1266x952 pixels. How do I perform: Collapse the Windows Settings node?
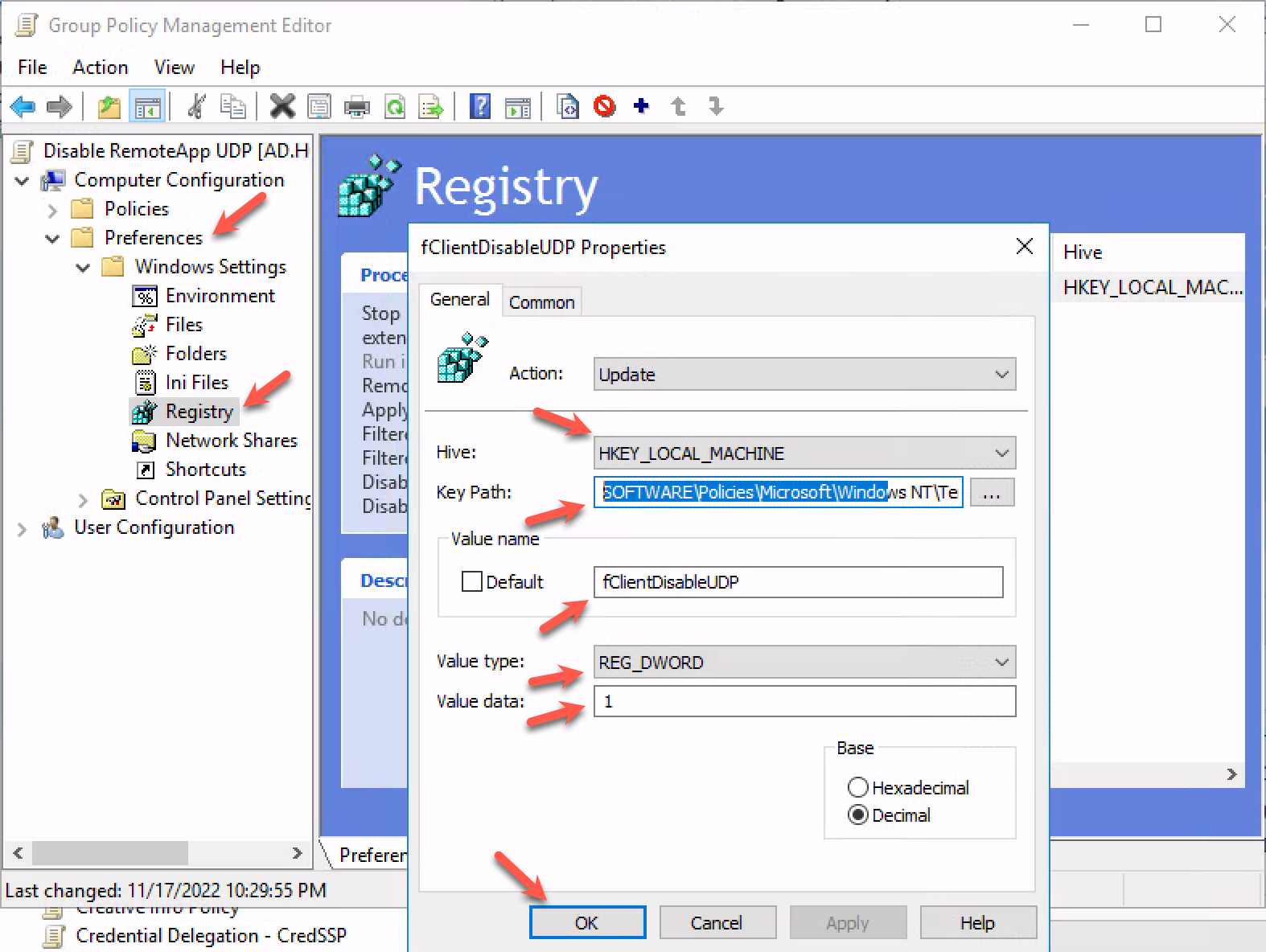coord(83,268)
